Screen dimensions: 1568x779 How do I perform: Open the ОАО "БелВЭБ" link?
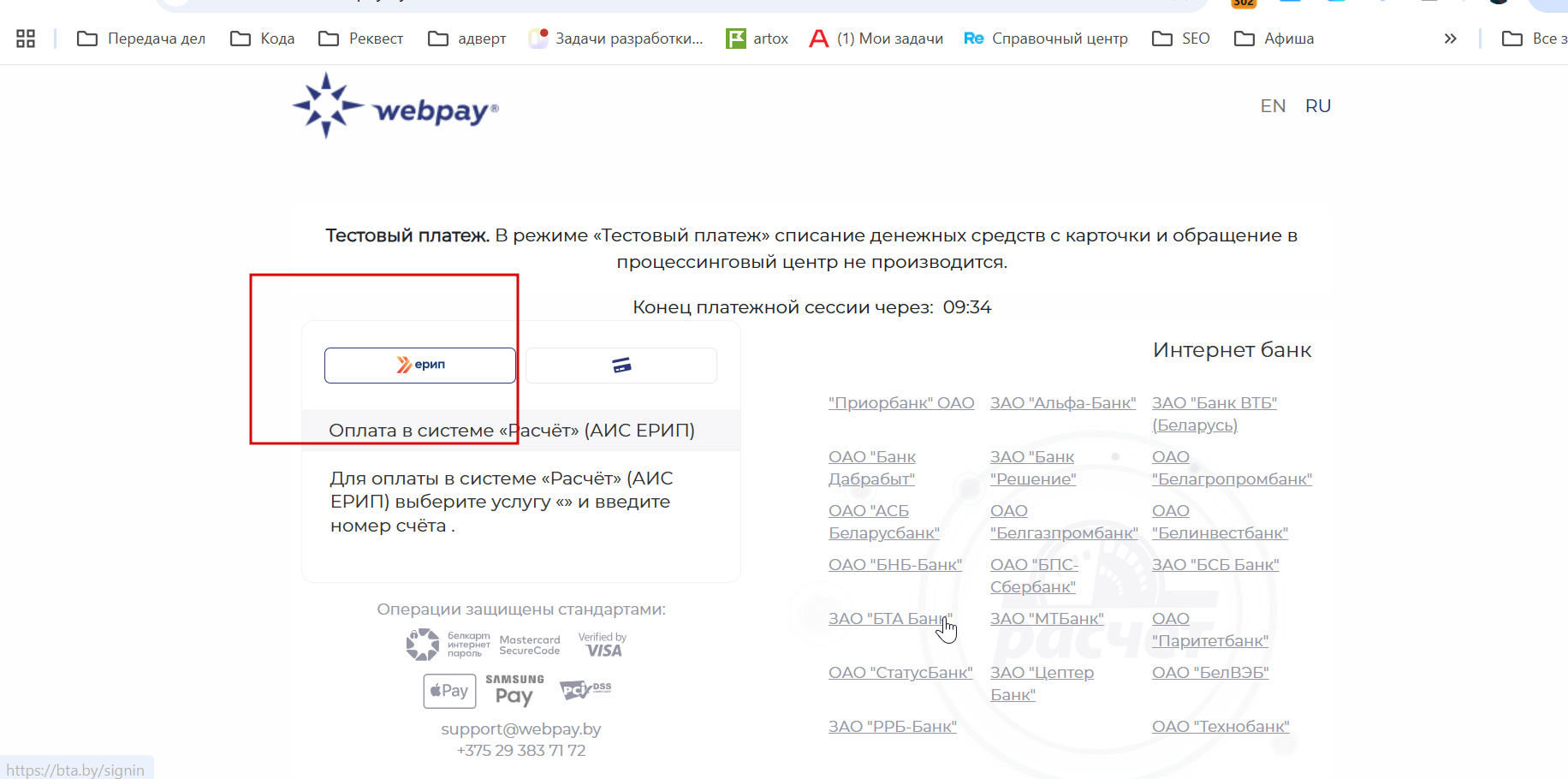[1210, 673]
